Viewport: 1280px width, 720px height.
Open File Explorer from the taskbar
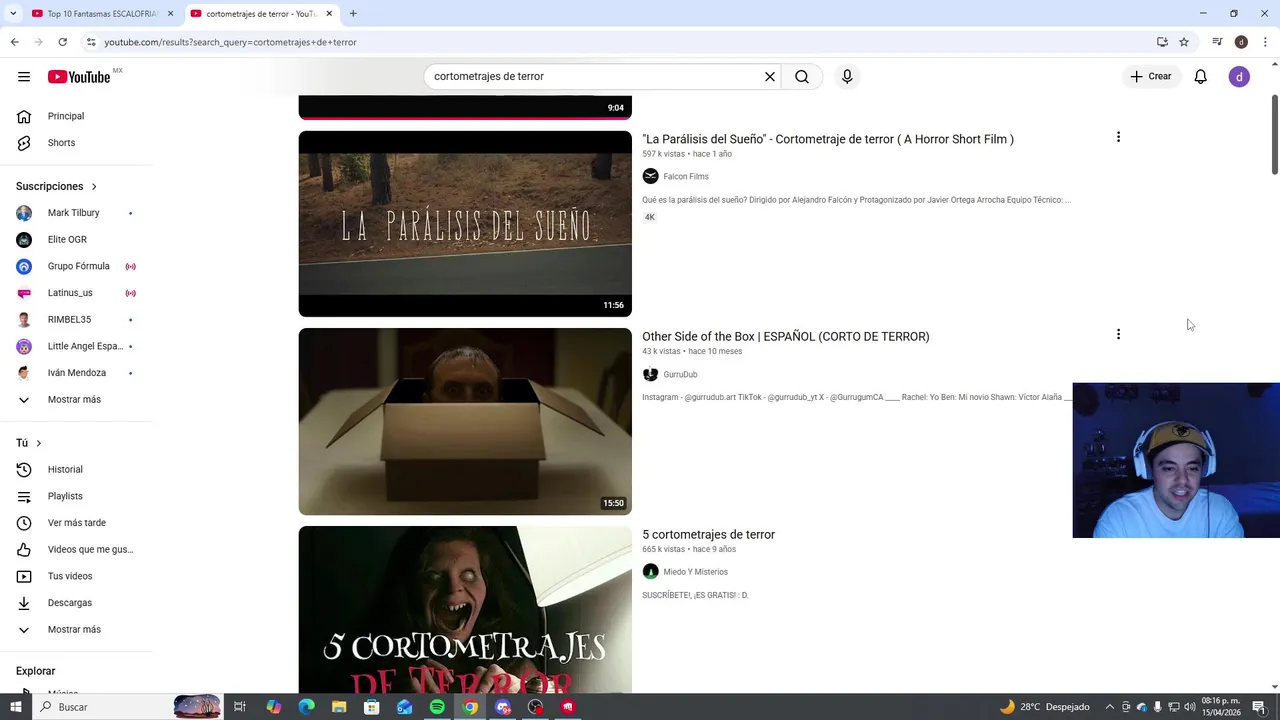339,707
